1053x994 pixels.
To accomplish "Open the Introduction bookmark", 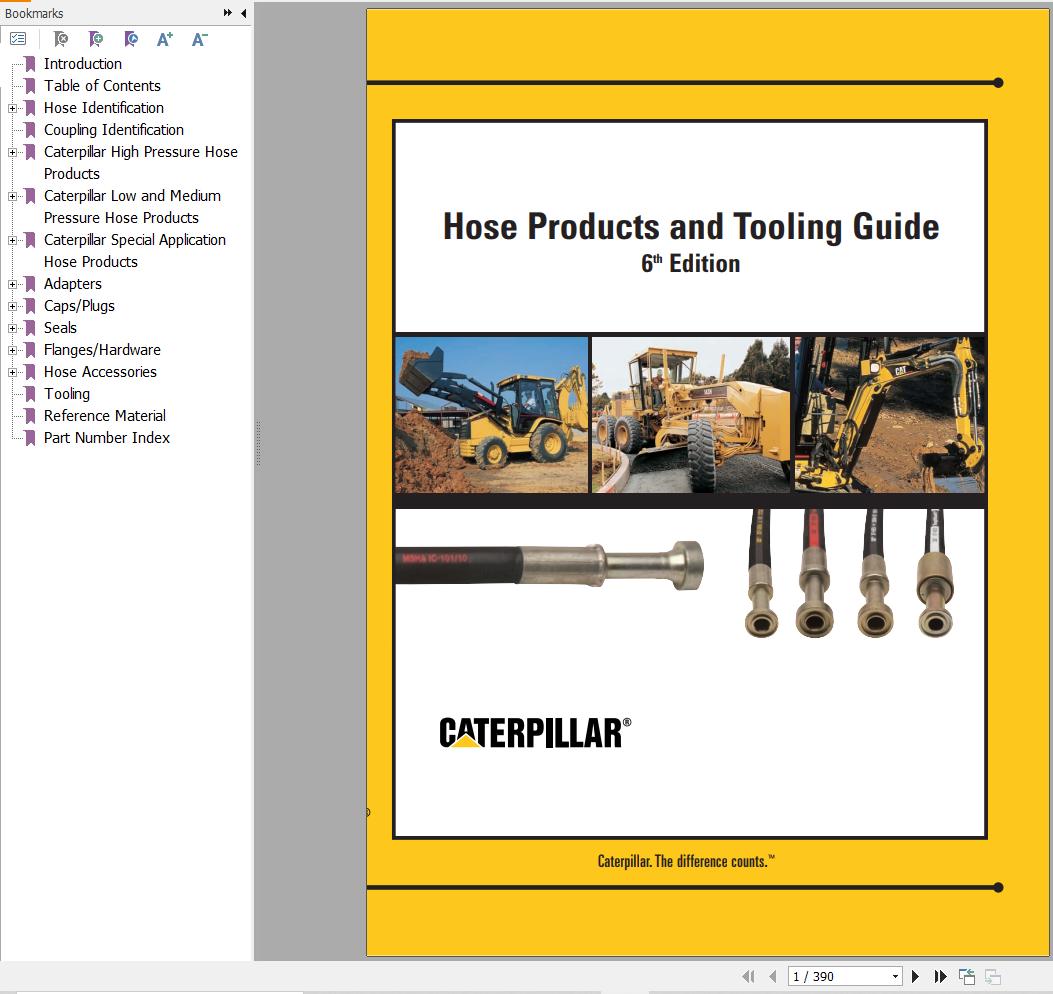I will click(x=83, y=64).
